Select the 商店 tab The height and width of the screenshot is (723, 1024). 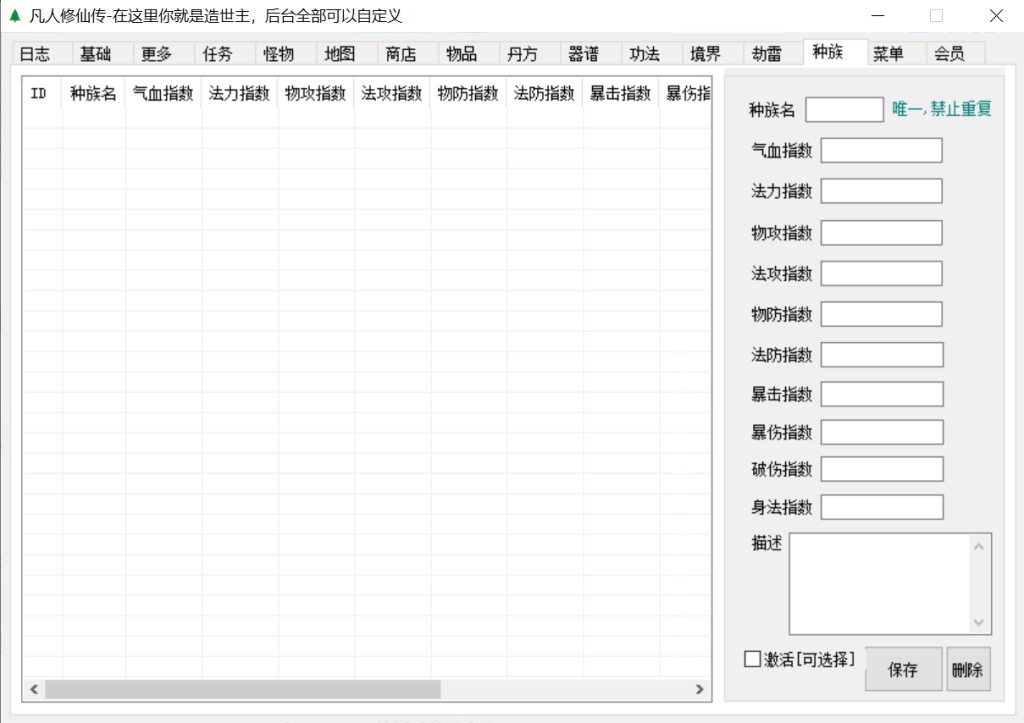click(x=401, y=54)
